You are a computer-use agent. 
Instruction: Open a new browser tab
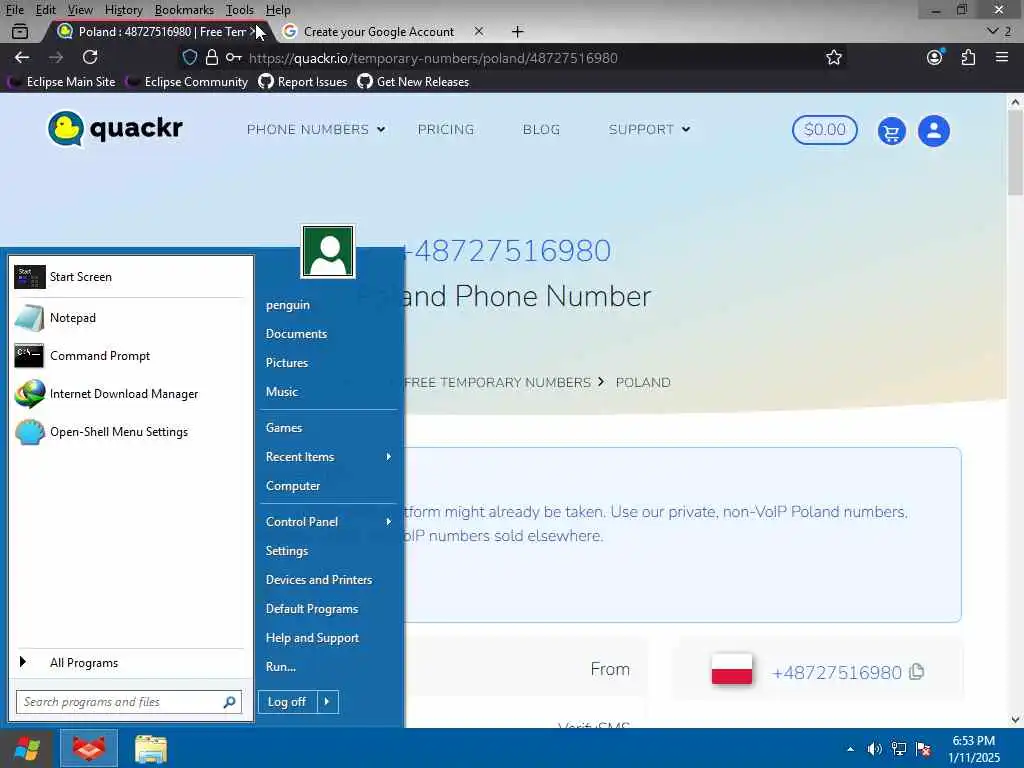pos(517,31)
